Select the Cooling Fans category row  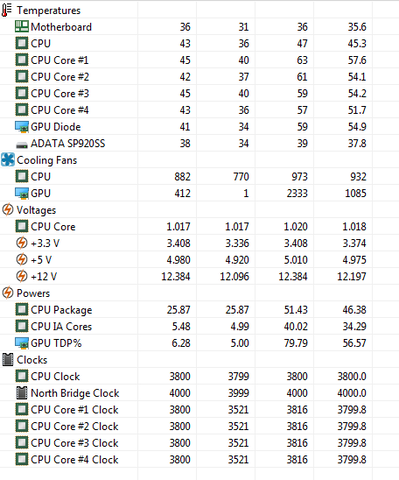[199, 160]
